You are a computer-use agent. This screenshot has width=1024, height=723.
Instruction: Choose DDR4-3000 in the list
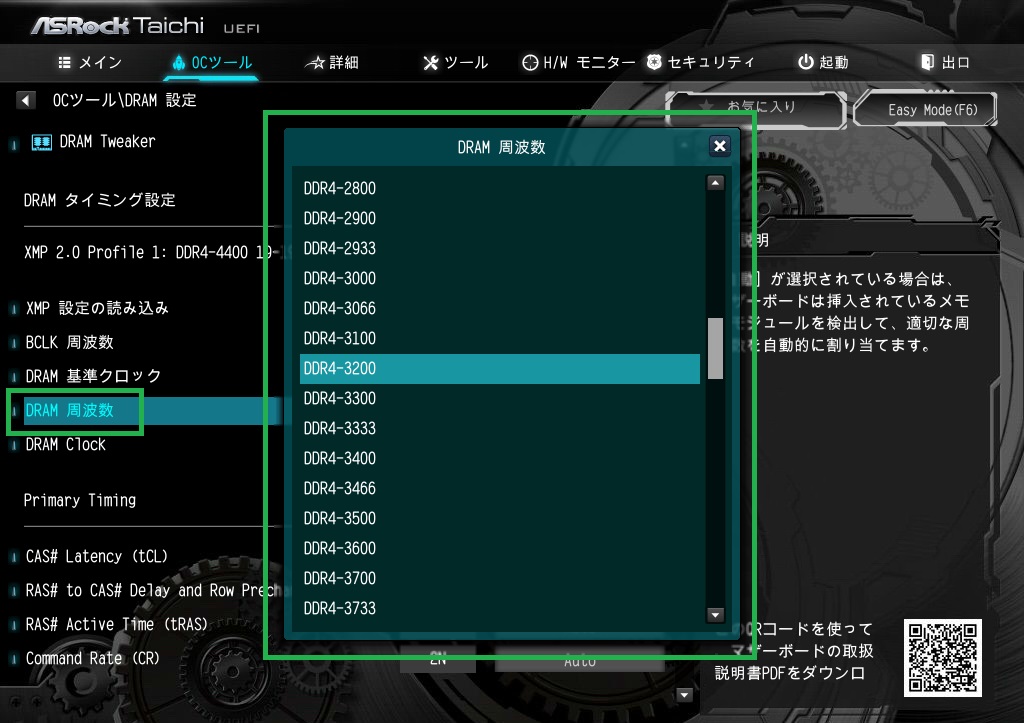[x=500, y=278]
